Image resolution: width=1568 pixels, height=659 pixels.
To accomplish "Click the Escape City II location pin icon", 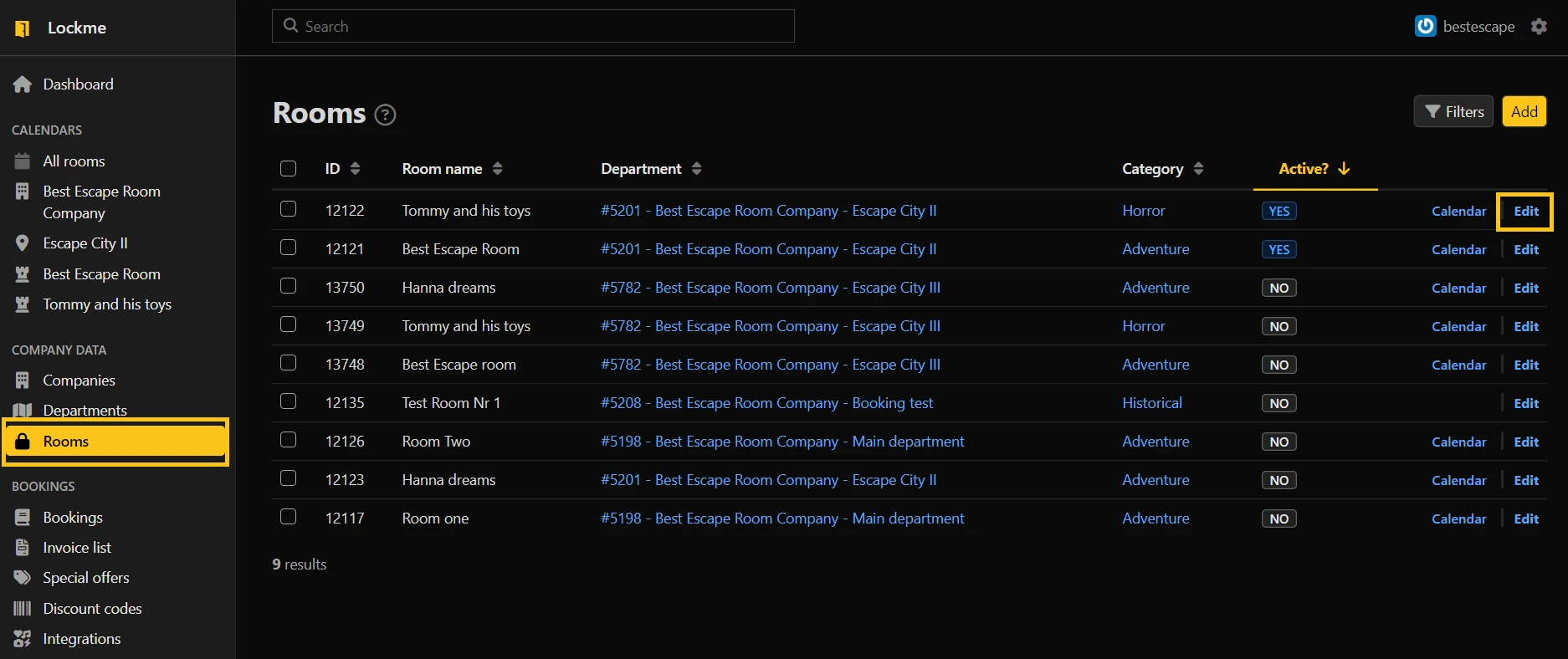I will tap(23, 243).
